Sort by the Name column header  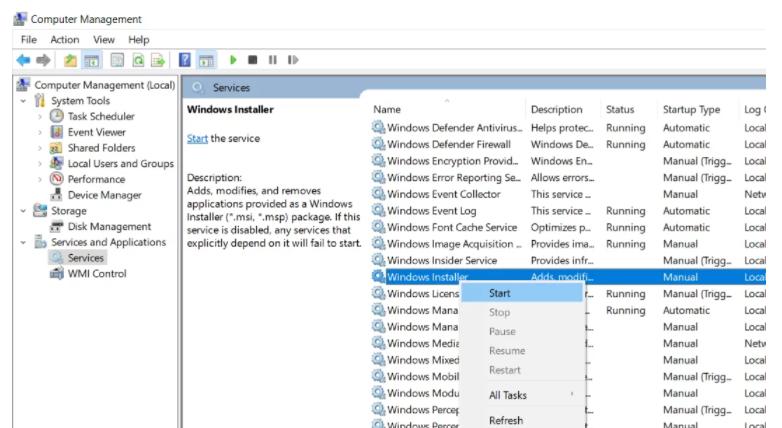pyautogui.click(x=387, y=110)
